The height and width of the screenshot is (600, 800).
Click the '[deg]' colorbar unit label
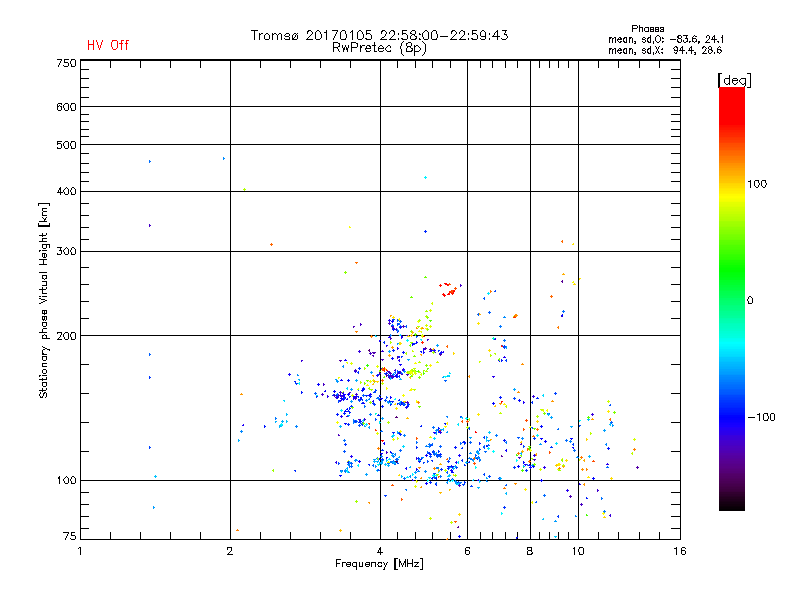click(734, 80)
